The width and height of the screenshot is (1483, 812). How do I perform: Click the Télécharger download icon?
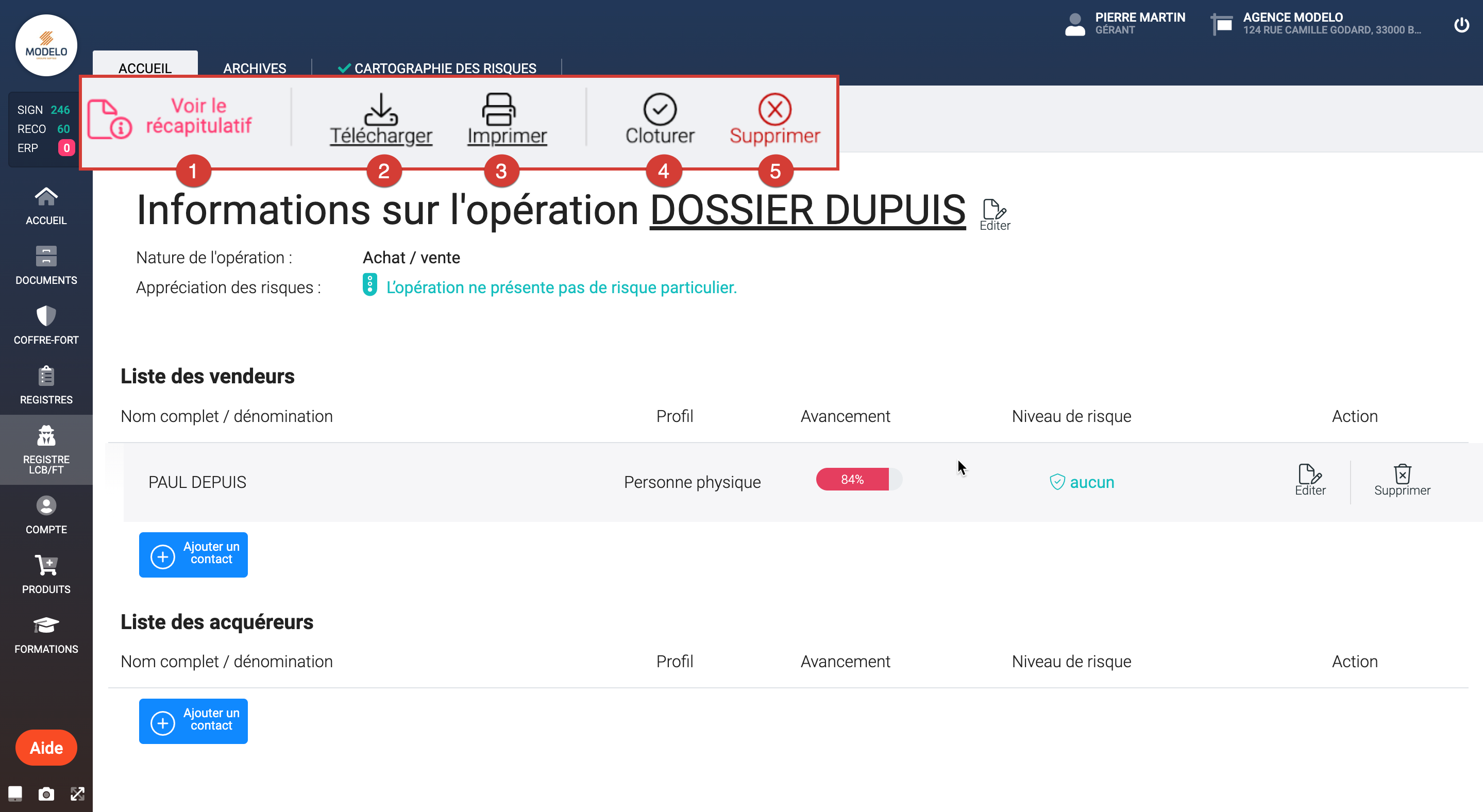pyautogui.click(x=380, y=109)
